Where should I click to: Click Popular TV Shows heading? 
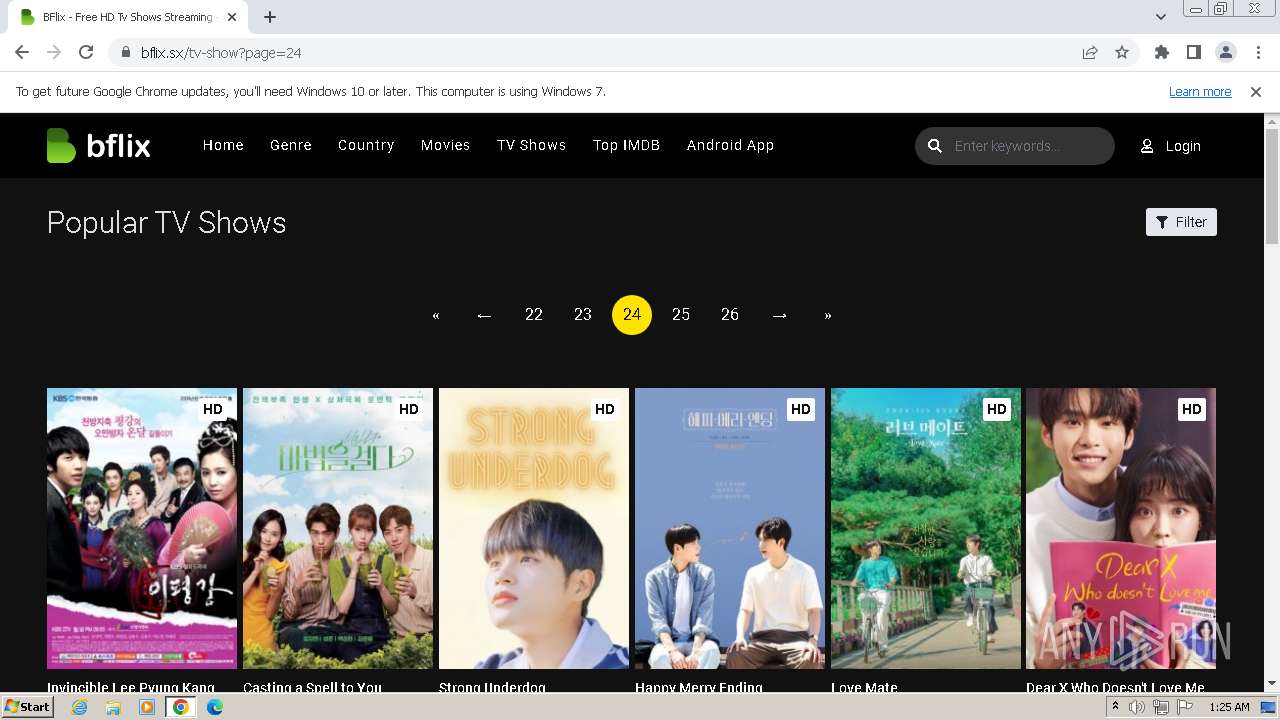[x=167, y=222]
